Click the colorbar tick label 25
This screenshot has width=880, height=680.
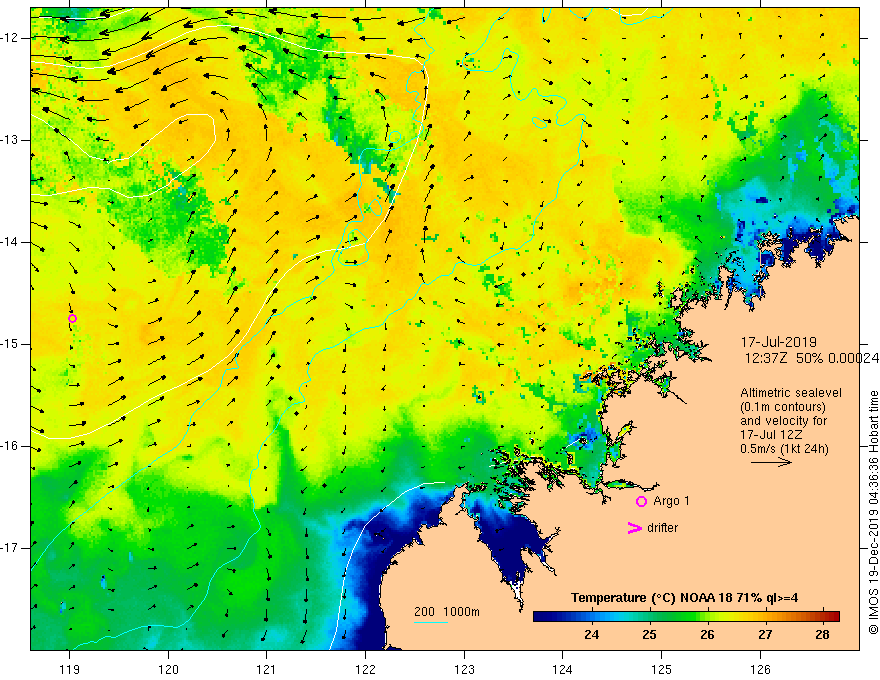[649, 635]
